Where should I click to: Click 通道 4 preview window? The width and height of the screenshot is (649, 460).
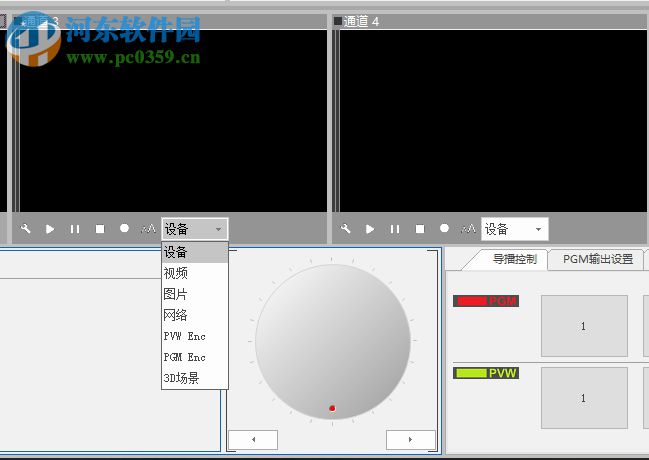coord(493,120)
